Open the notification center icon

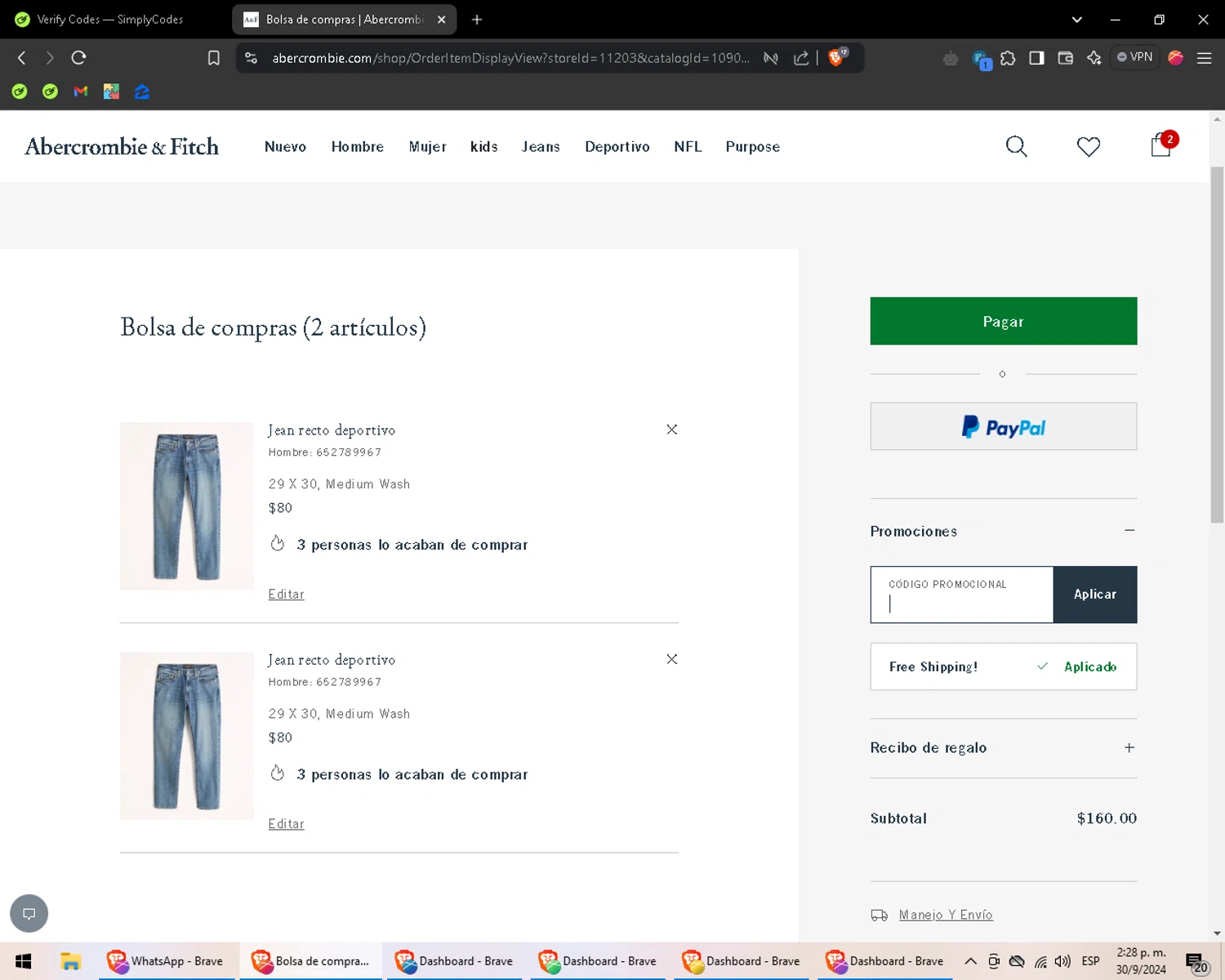coord(1196,962)
